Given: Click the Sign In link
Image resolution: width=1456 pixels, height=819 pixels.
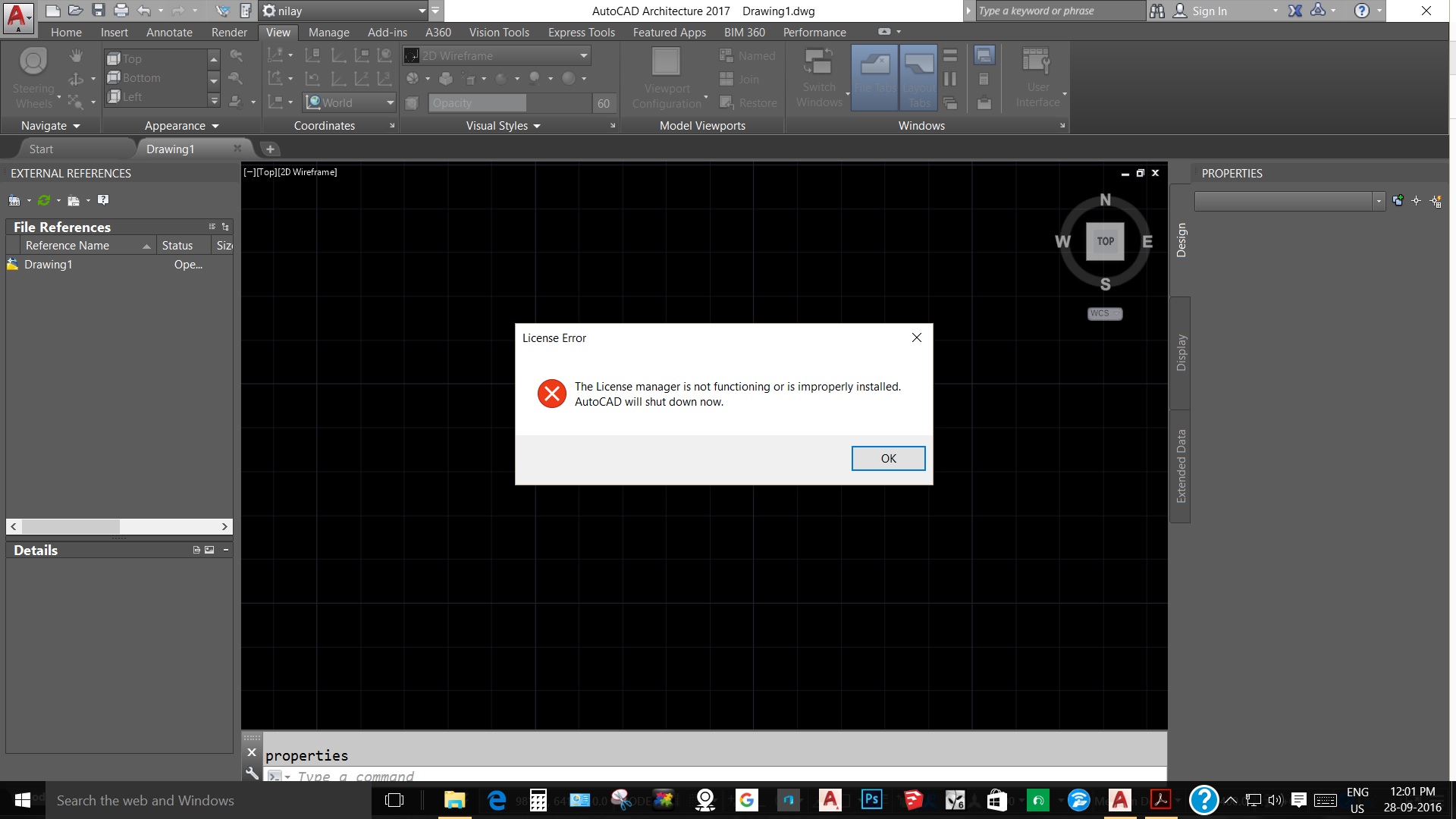Looking at the screenshot, I should pyautogui.click(x=1209, y=11).
